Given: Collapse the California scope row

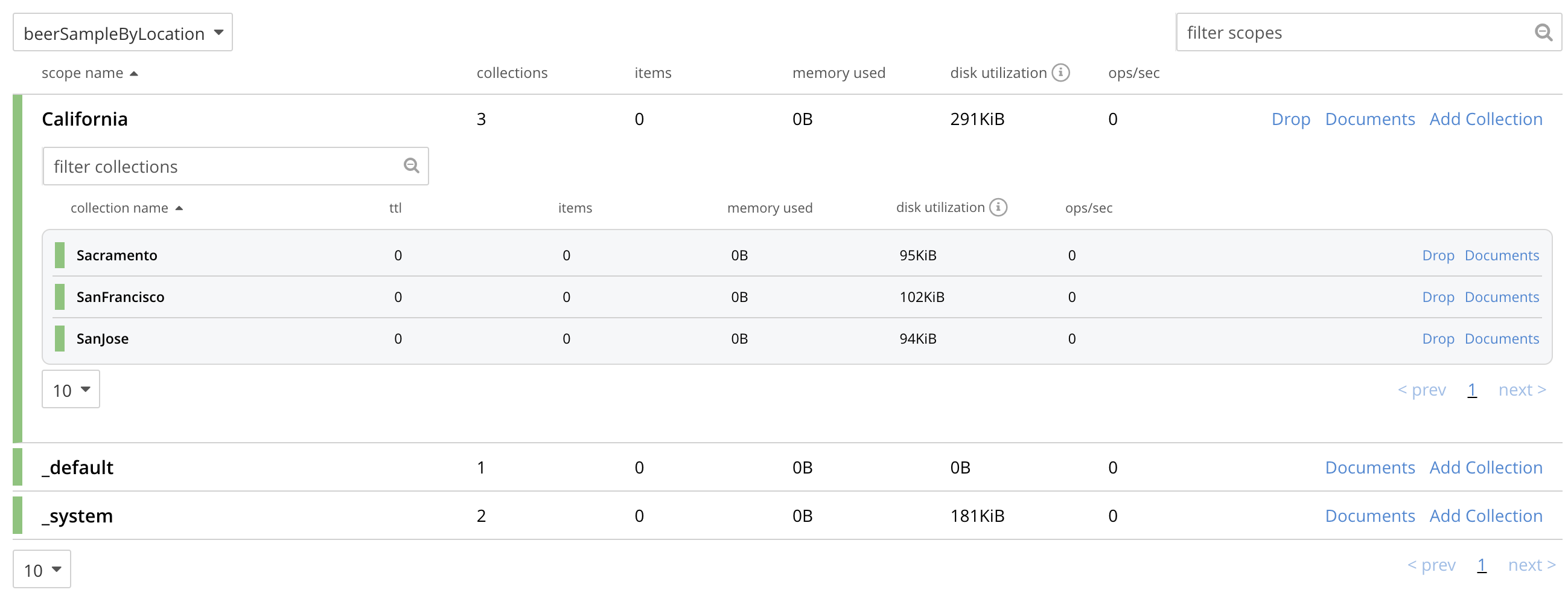Looking at the screenshot, I should [84, 119].
